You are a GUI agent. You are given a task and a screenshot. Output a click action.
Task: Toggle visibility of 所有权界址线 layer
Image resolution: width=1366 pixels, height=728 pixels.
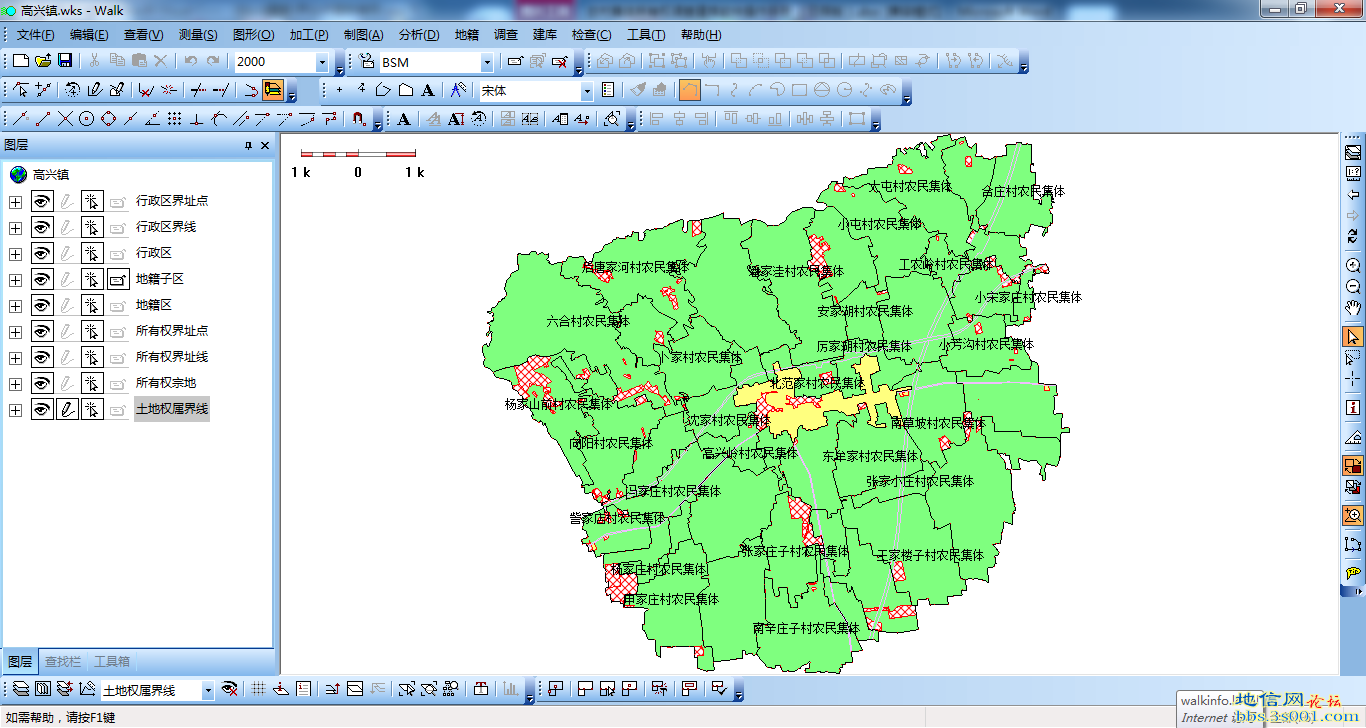coord(42,357)
